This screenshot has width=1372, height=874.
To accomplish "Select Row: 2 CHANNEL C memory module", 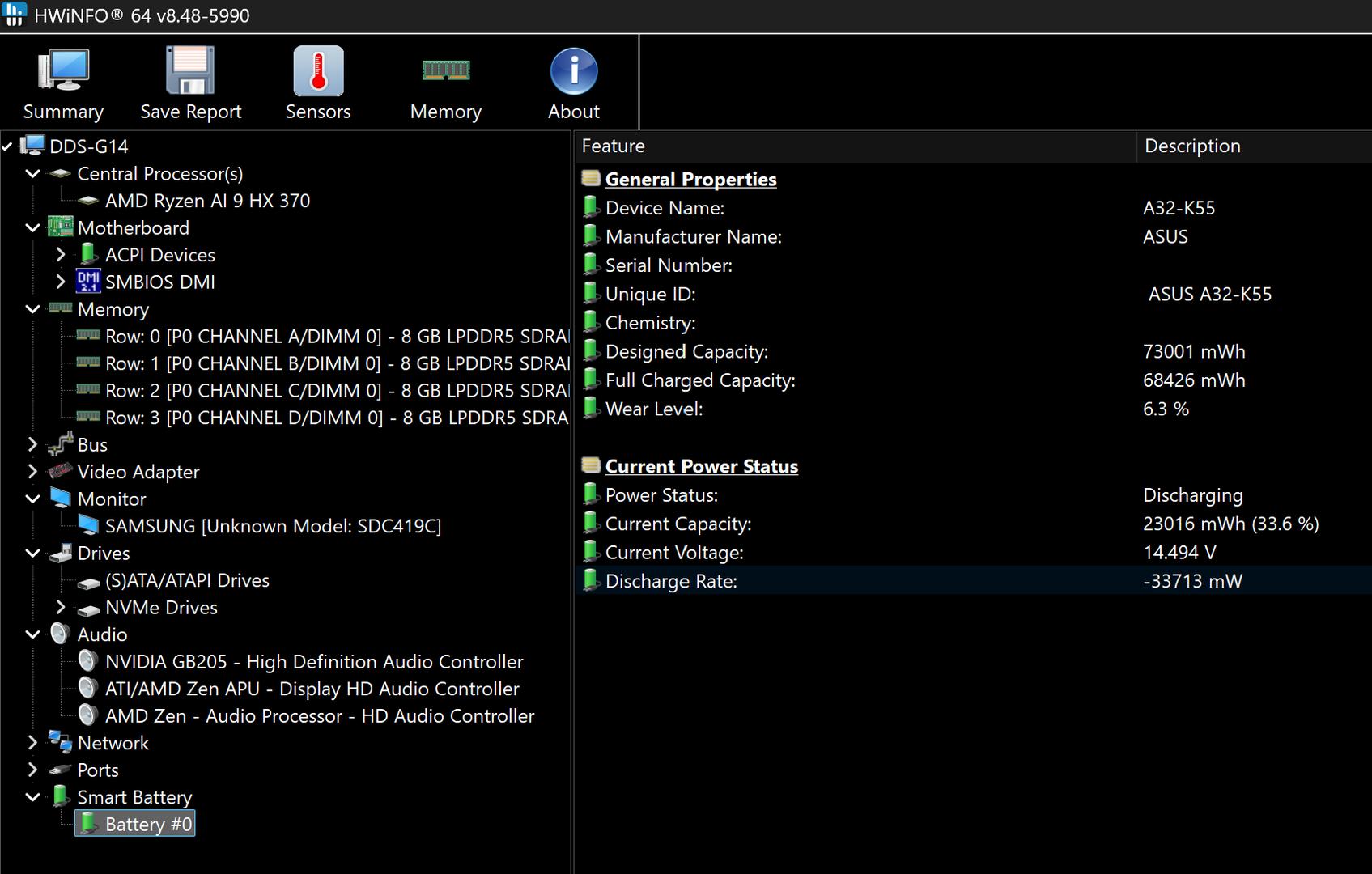I will click(x=337, y=390).
